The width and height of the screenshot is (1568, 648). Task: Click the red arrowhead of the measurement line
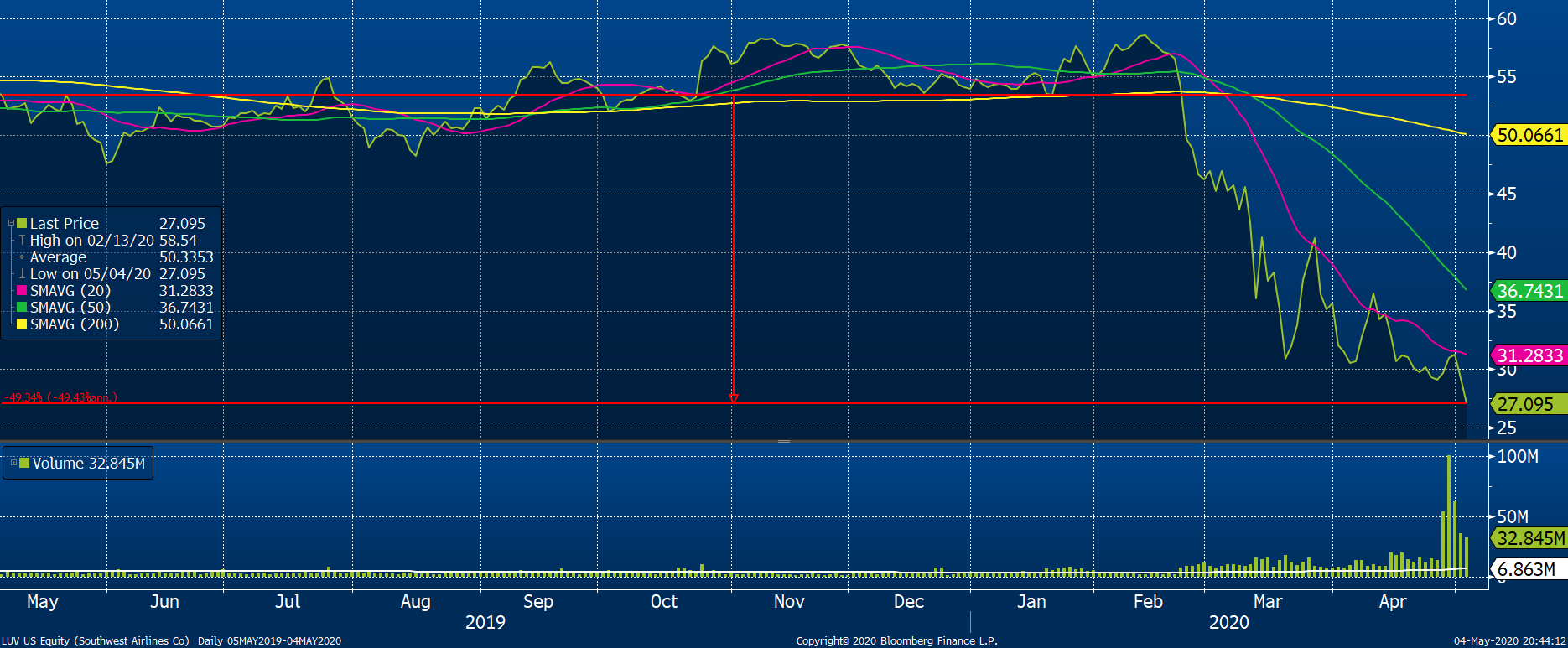pyautogui.click(x=734, y=398)
